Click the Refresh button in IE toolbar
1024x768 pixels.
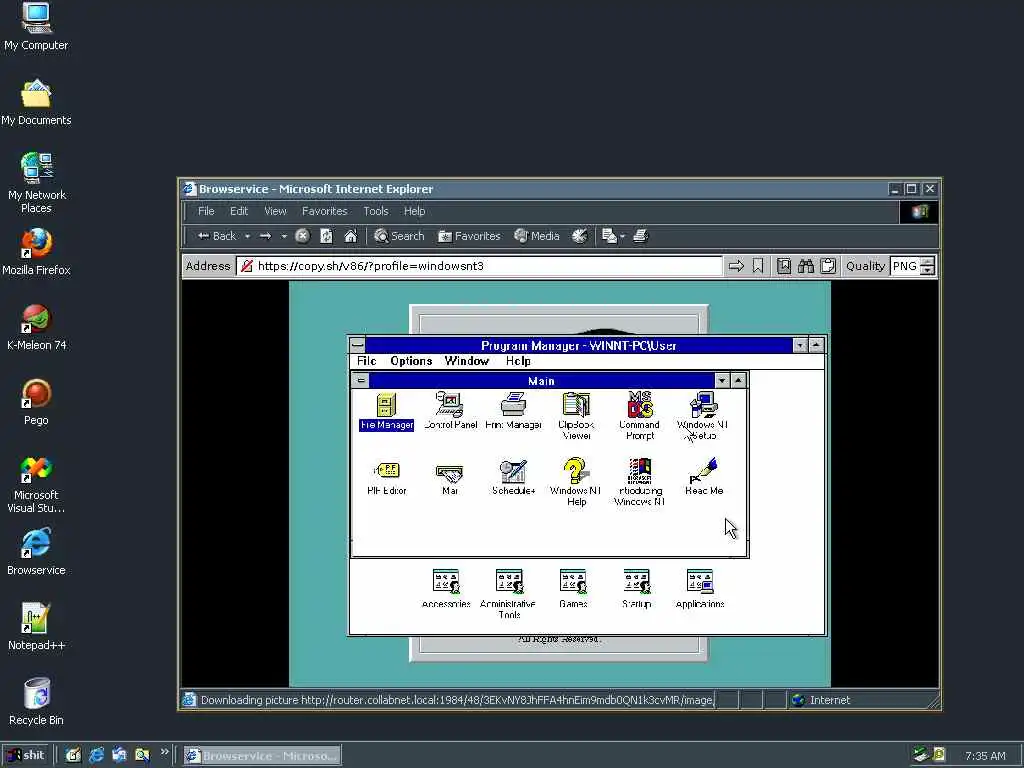[x=326, y=236]
